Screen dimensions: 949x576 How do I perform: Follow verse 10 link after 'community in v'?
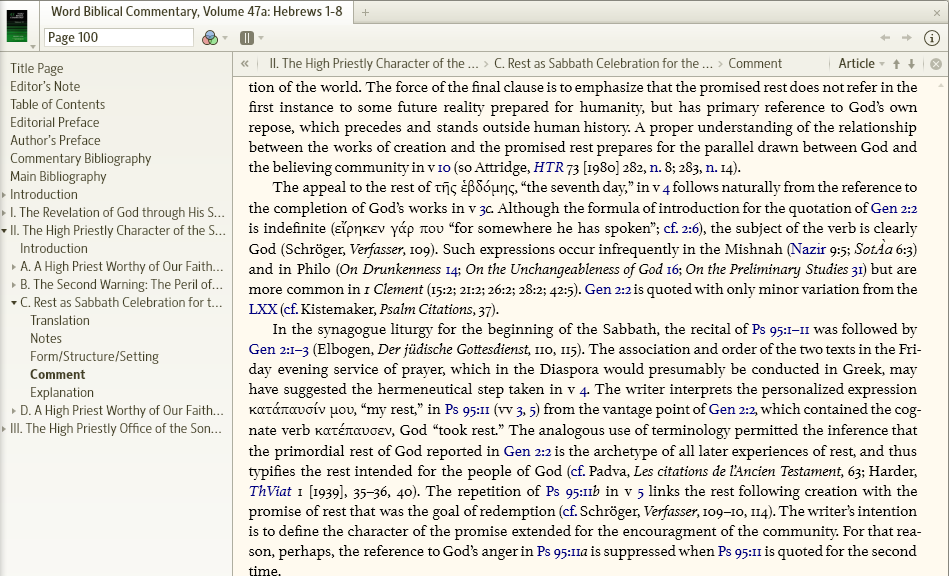coord(444,168)
